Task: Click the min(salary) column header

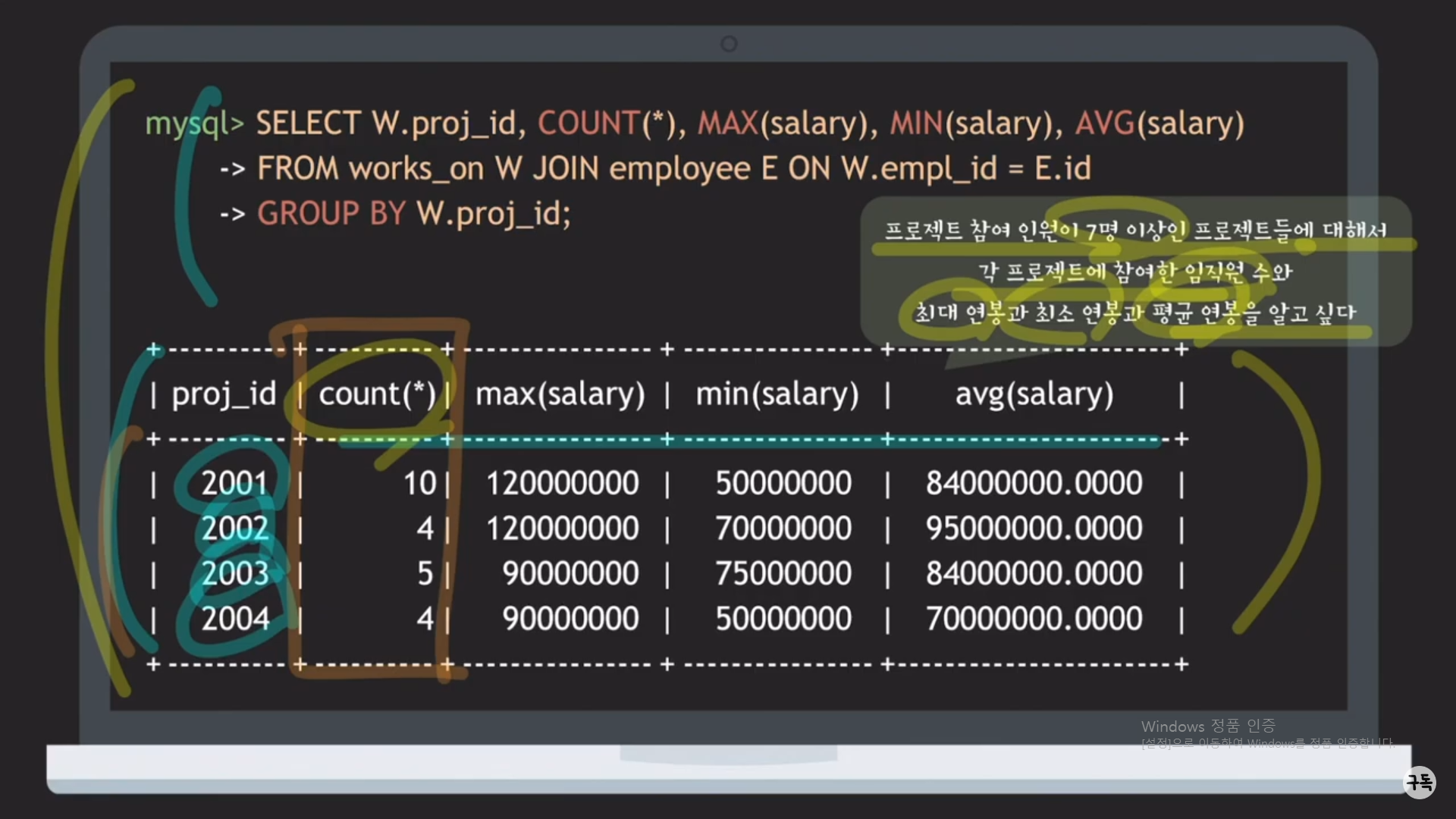Action: pyautogui.click(x=777, y=394)
